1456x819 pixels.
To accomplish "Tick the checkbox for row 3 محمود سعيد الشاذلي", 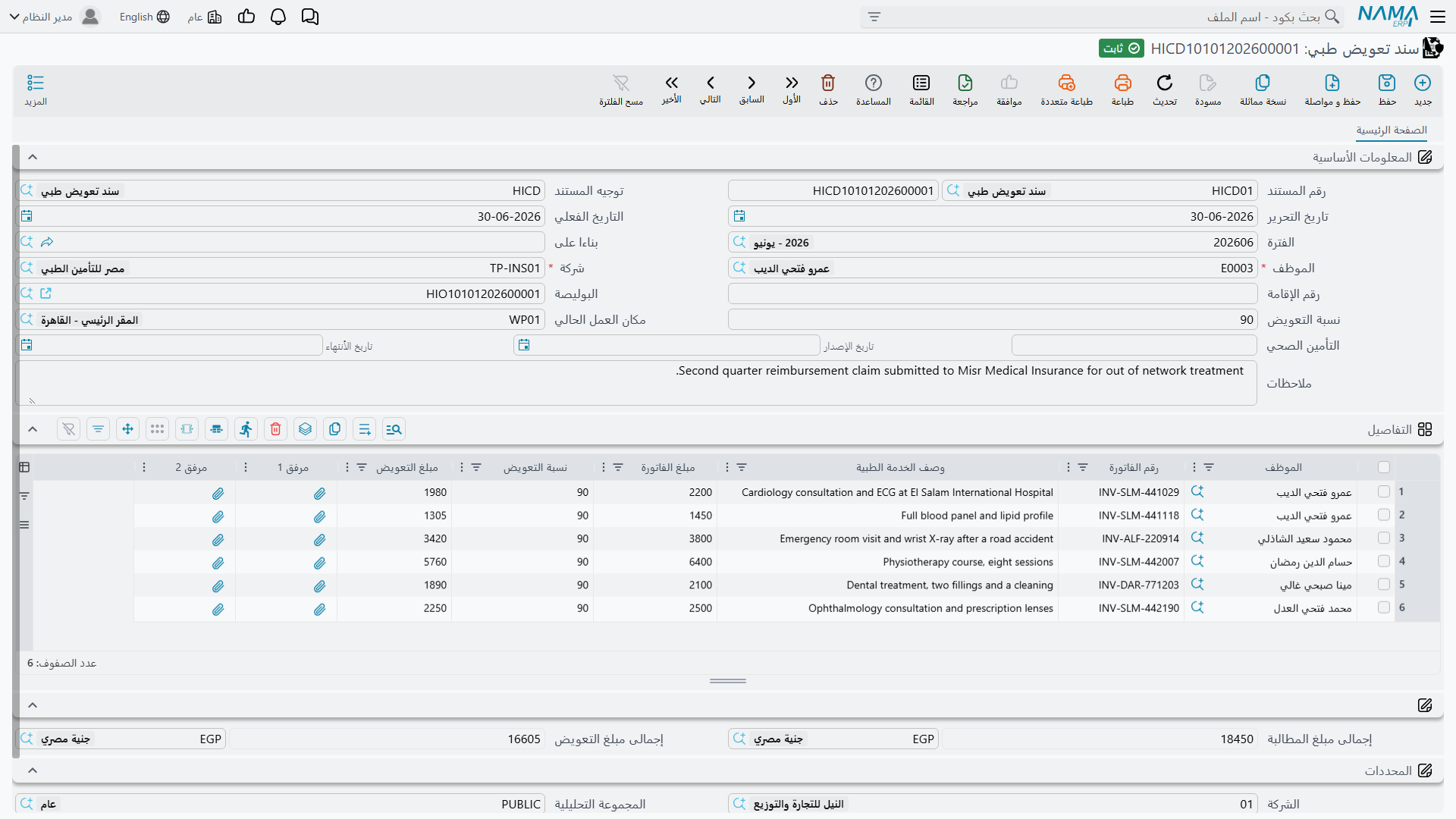I will point(1384,538).
